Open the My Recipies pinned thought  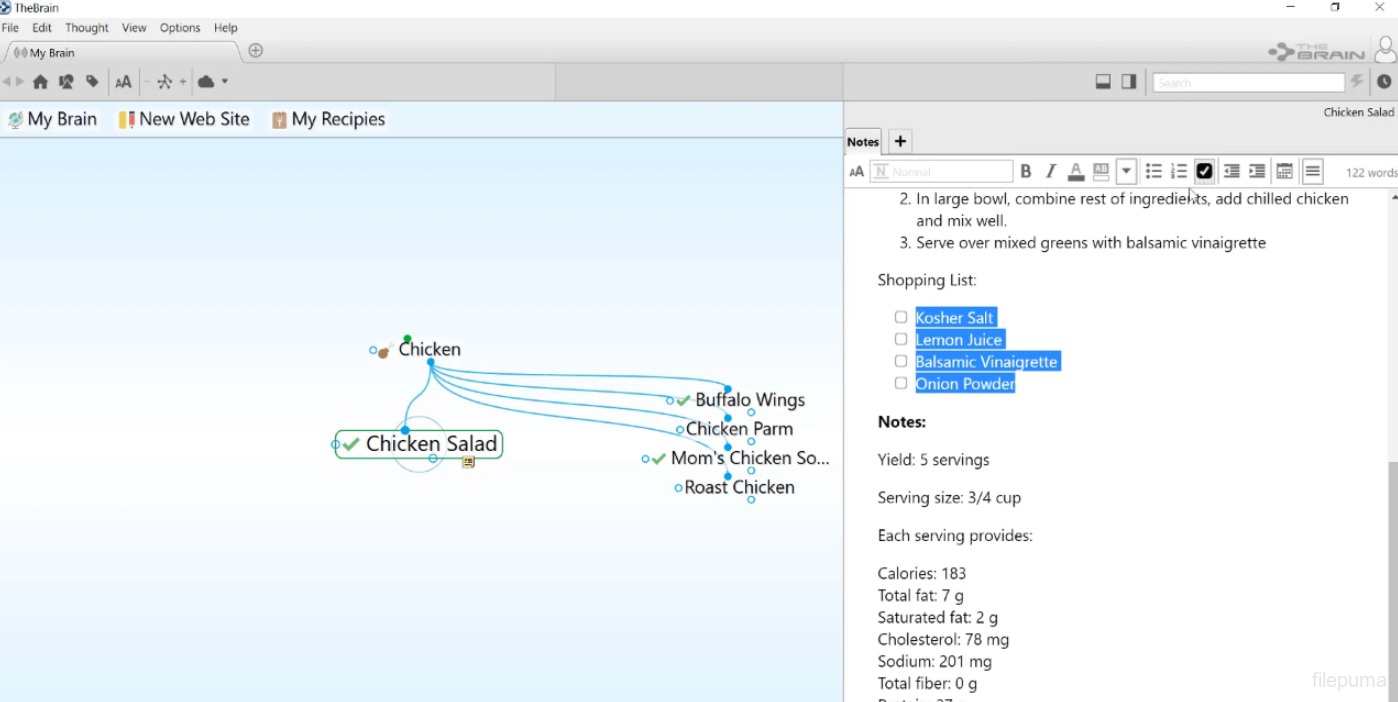[337, 119]
